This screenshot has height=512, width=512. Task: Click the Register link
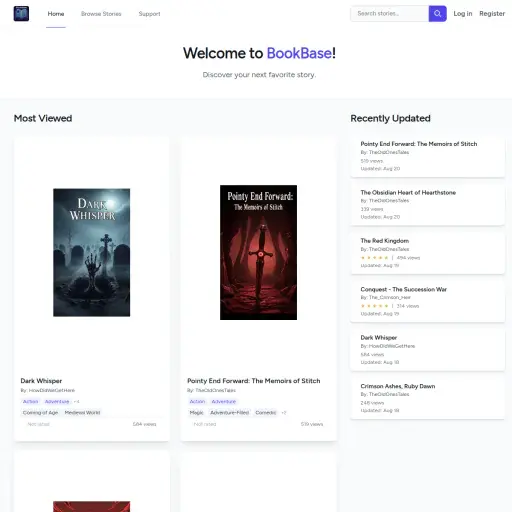pos(492,14)
